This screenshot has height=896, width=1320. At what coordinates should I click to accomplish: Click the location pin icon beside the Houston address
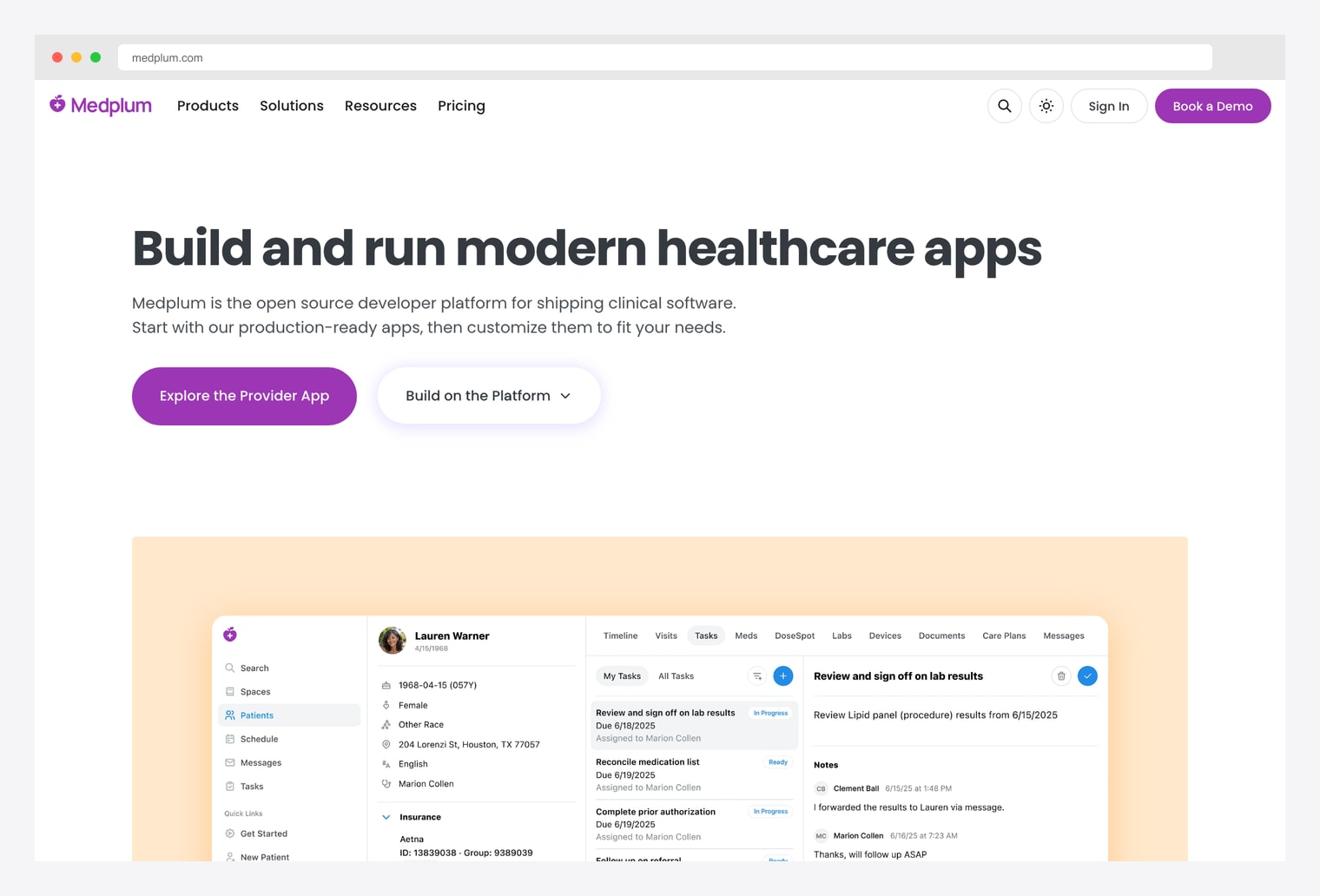click(x=386, y=744)
